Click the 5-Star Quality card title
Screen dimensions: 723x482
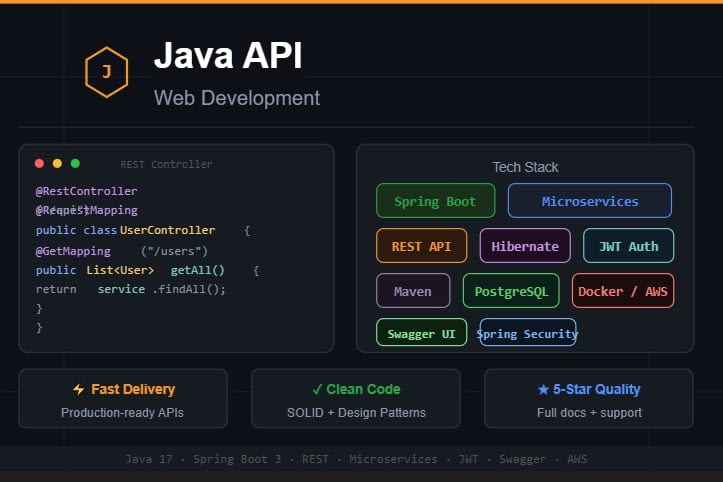(596, 390)
